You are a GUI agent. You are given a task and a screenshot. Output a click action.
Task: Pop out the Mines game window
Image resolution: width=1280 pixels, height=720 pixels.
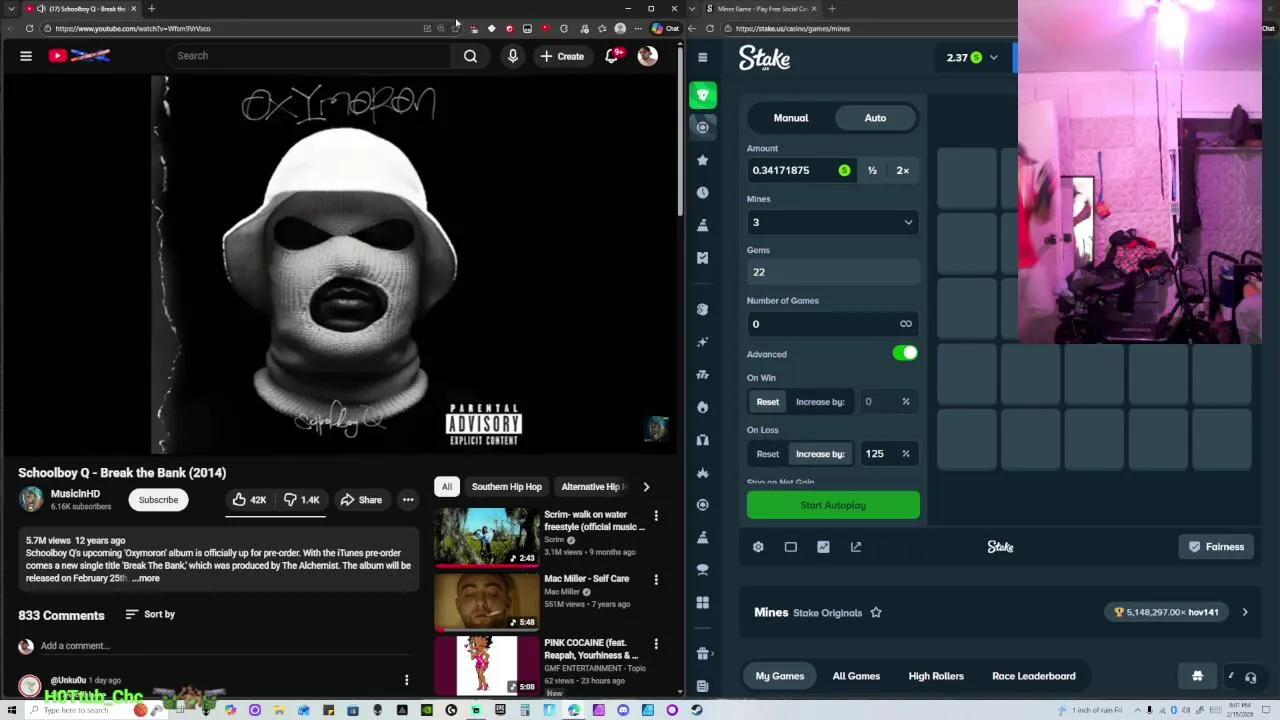pyautogui.click(x=856, y=547)
